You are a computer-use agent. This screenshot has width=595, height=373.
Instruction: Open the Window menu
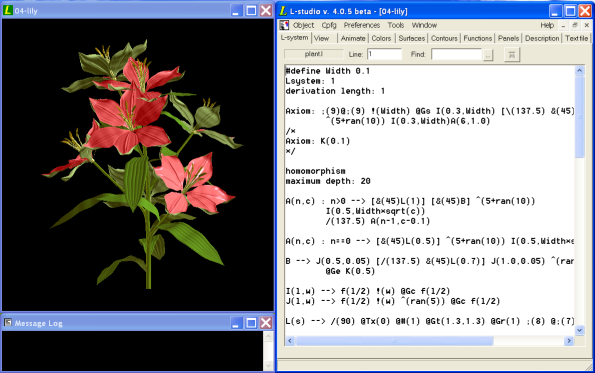[424, 25]
